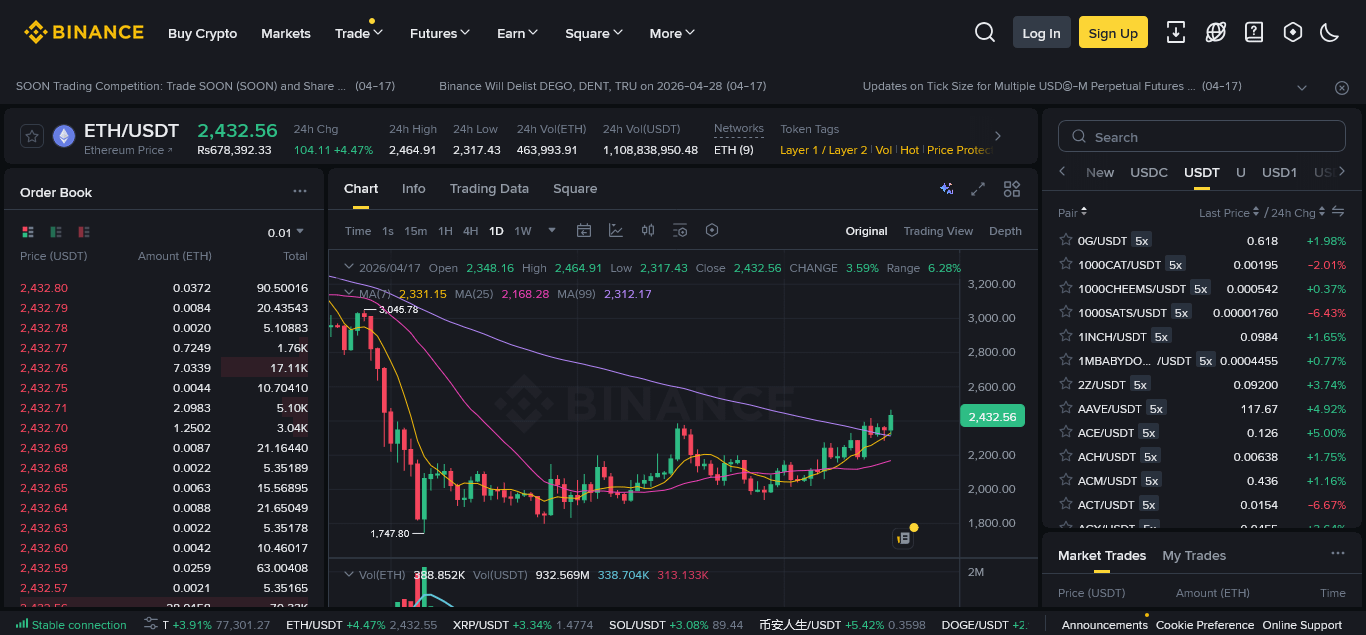Open the app download icon
The image size is (1366, 635).
tap(1176, 32)
